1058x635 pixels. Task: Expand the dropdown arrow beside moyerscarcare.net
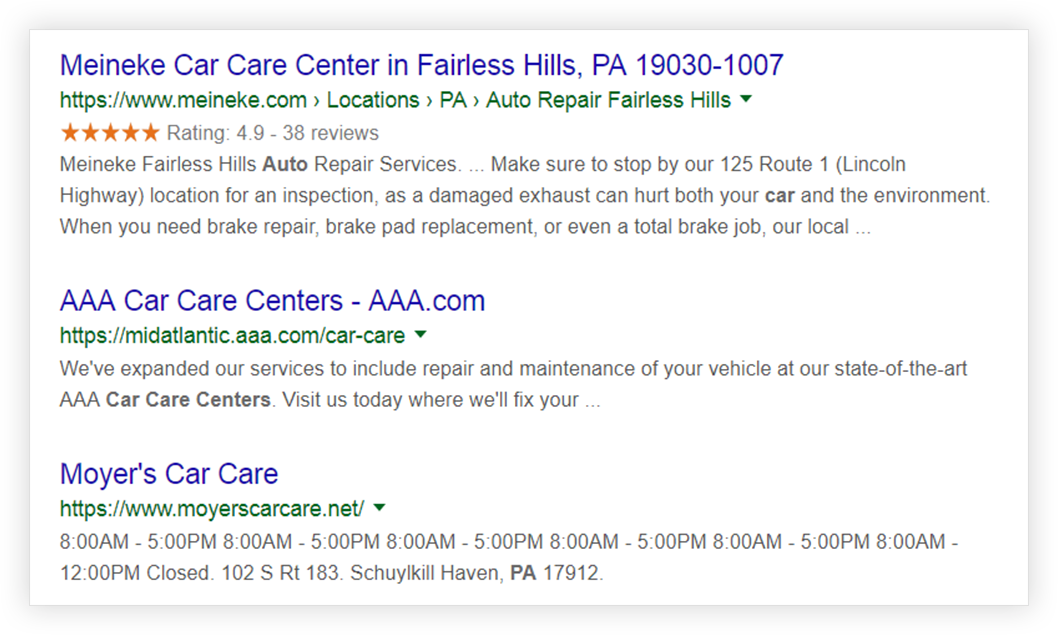[379, 508]
